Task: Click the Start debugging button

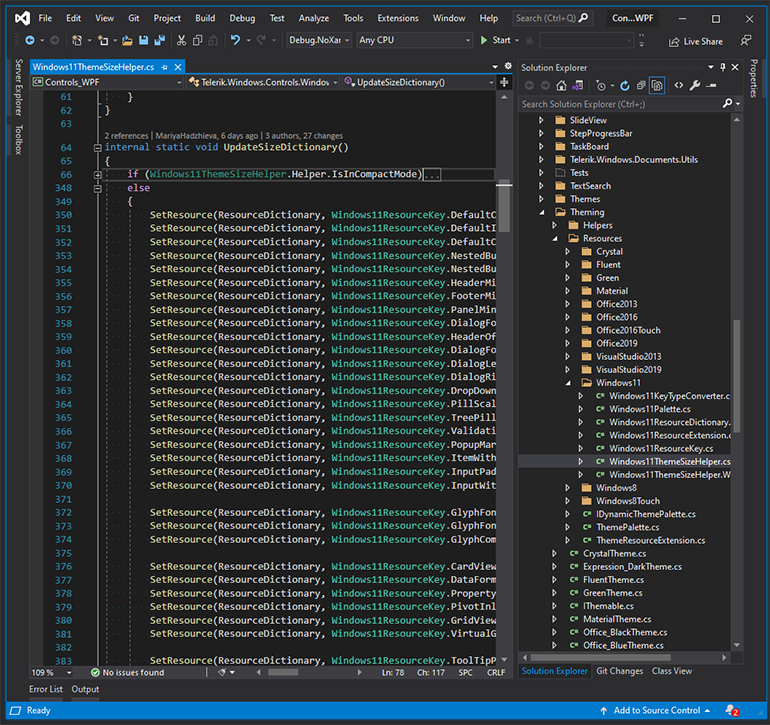Action: coord(495,40)
